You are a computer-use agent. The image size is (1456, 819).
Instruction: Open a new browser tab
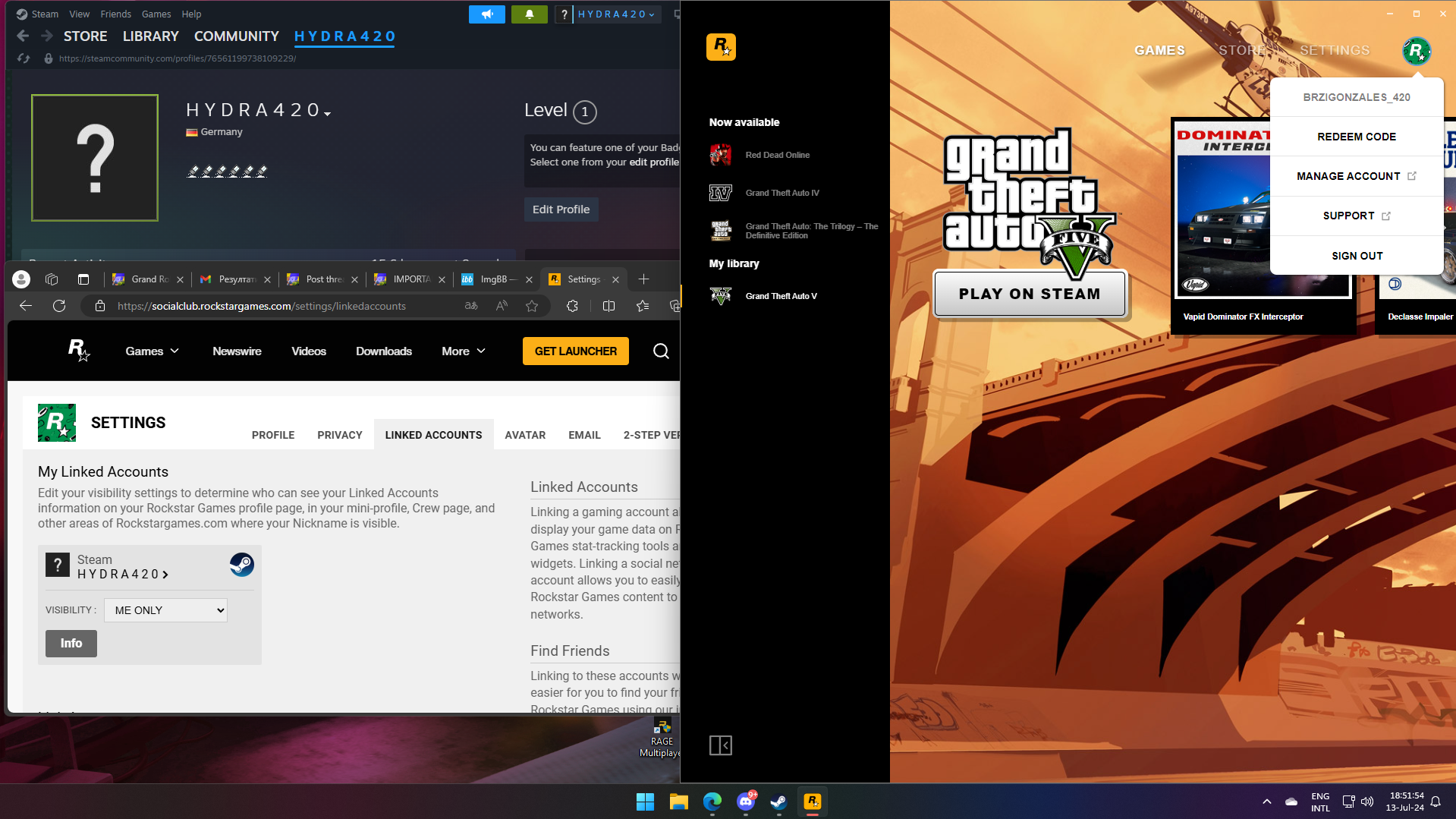643,279
